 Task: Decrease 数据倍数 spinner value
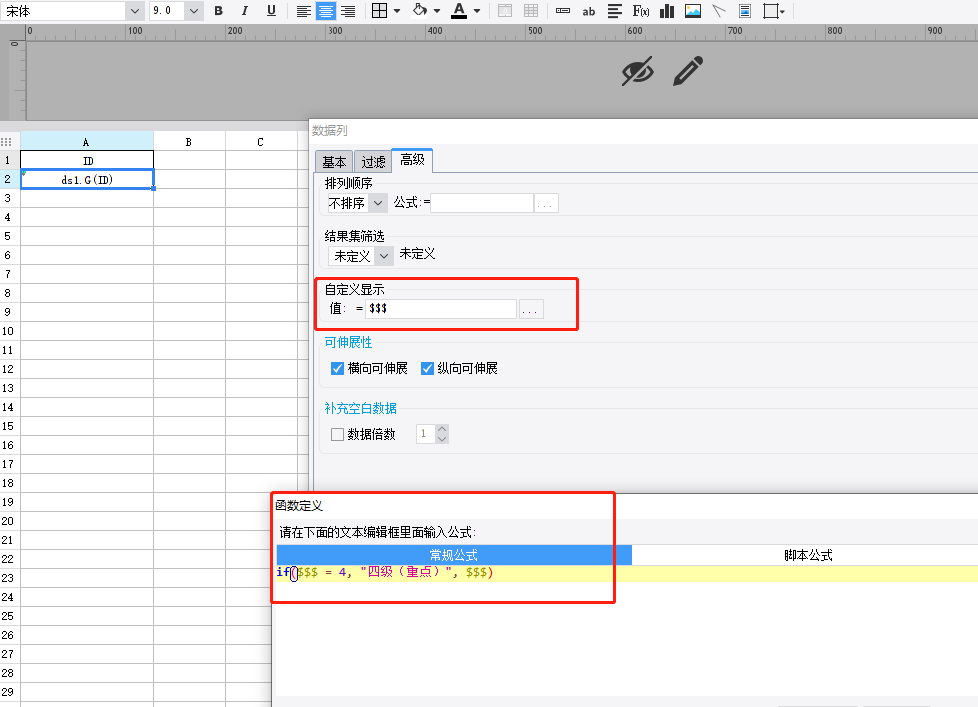click(442, 439)
